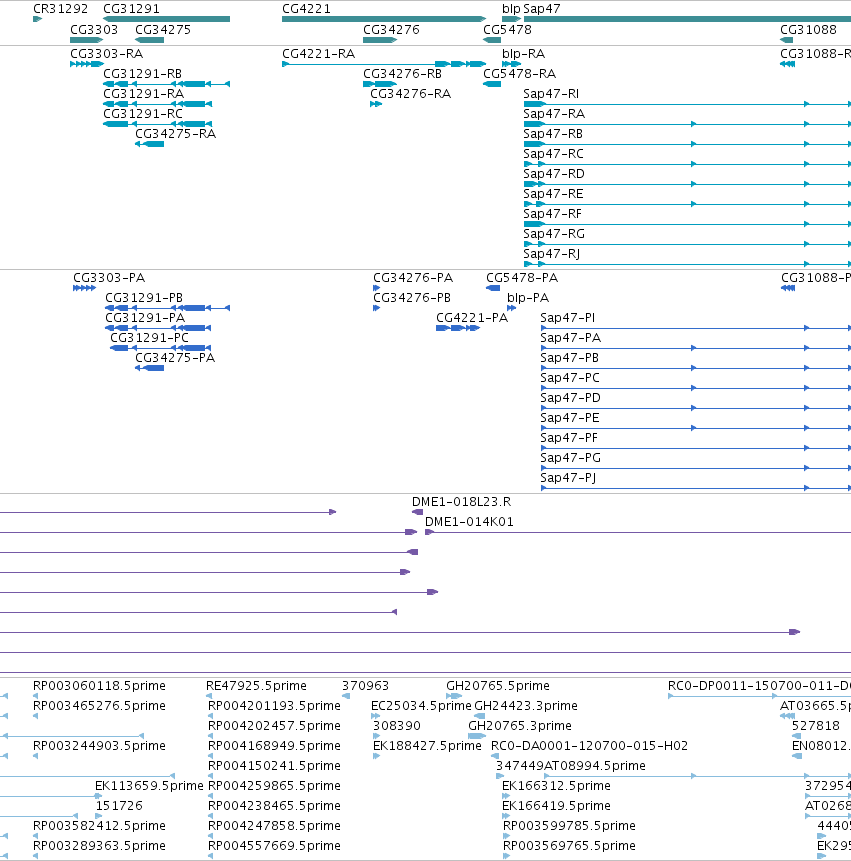This screenshot has width=851, height=861.
Task: Click the "CG4221" gene label
Action: coord(306,9)
